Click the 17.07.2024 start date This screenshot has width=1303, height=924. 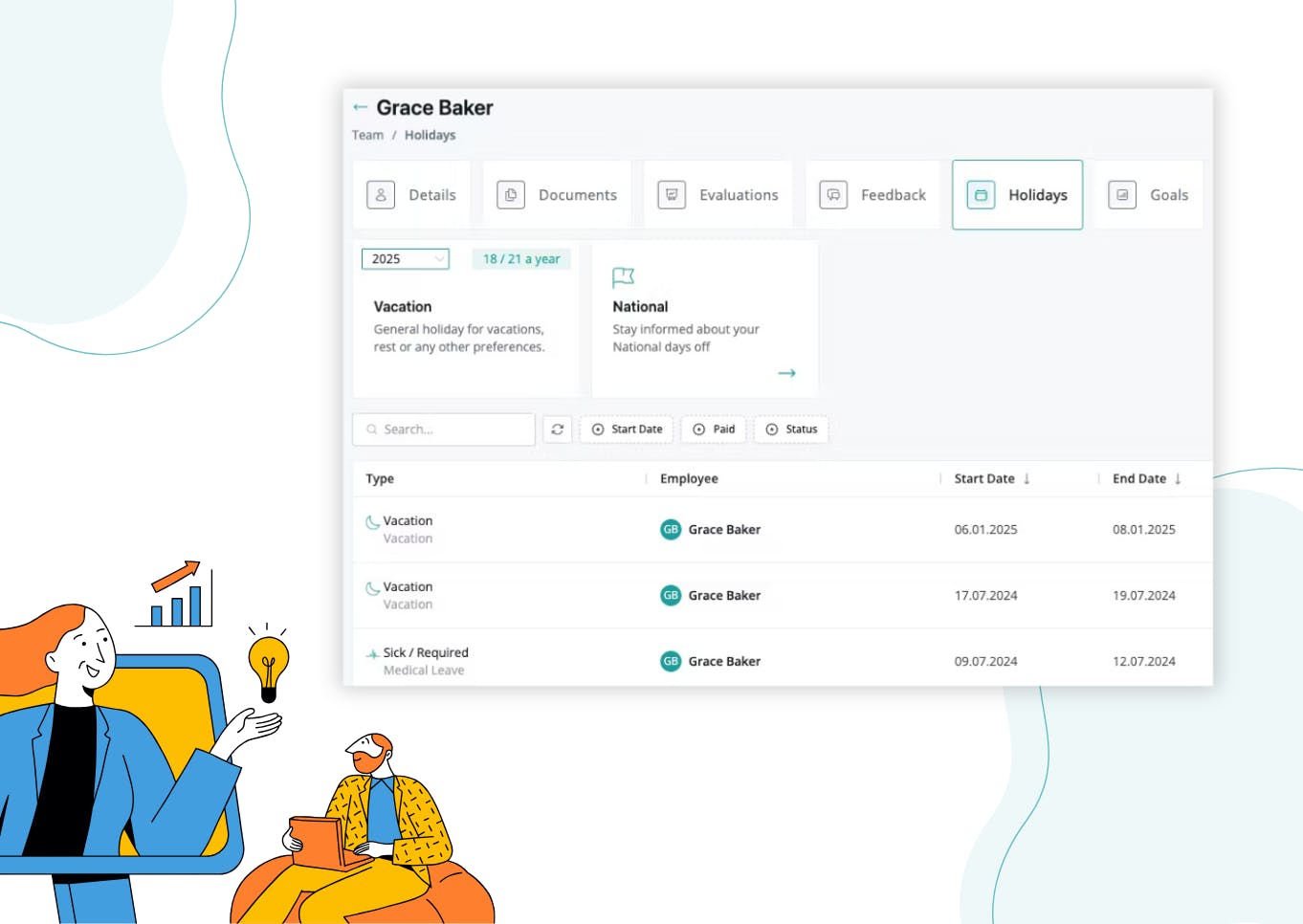click(x=985, y=596)
